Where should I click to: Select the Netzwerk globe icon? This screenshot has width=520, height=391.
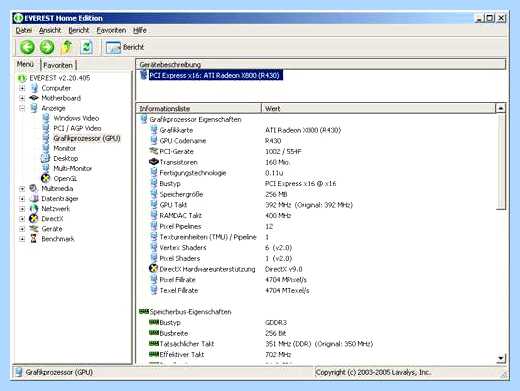click(34, 209)
